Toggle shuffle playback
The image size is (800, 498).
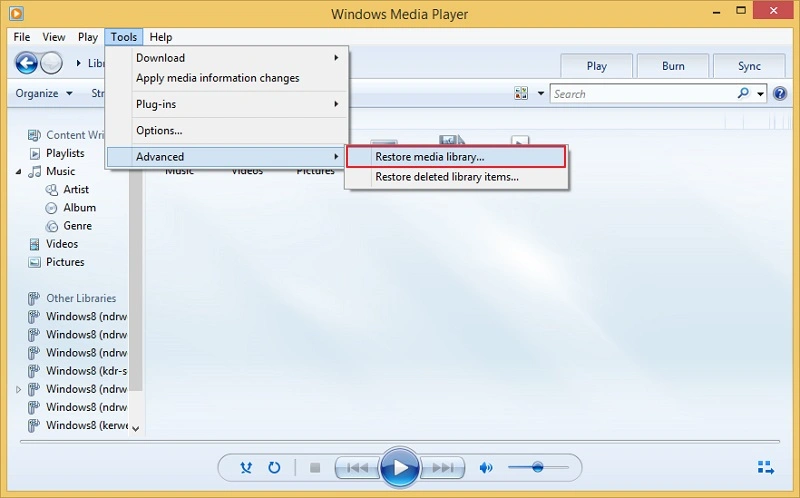coord(246,467)
